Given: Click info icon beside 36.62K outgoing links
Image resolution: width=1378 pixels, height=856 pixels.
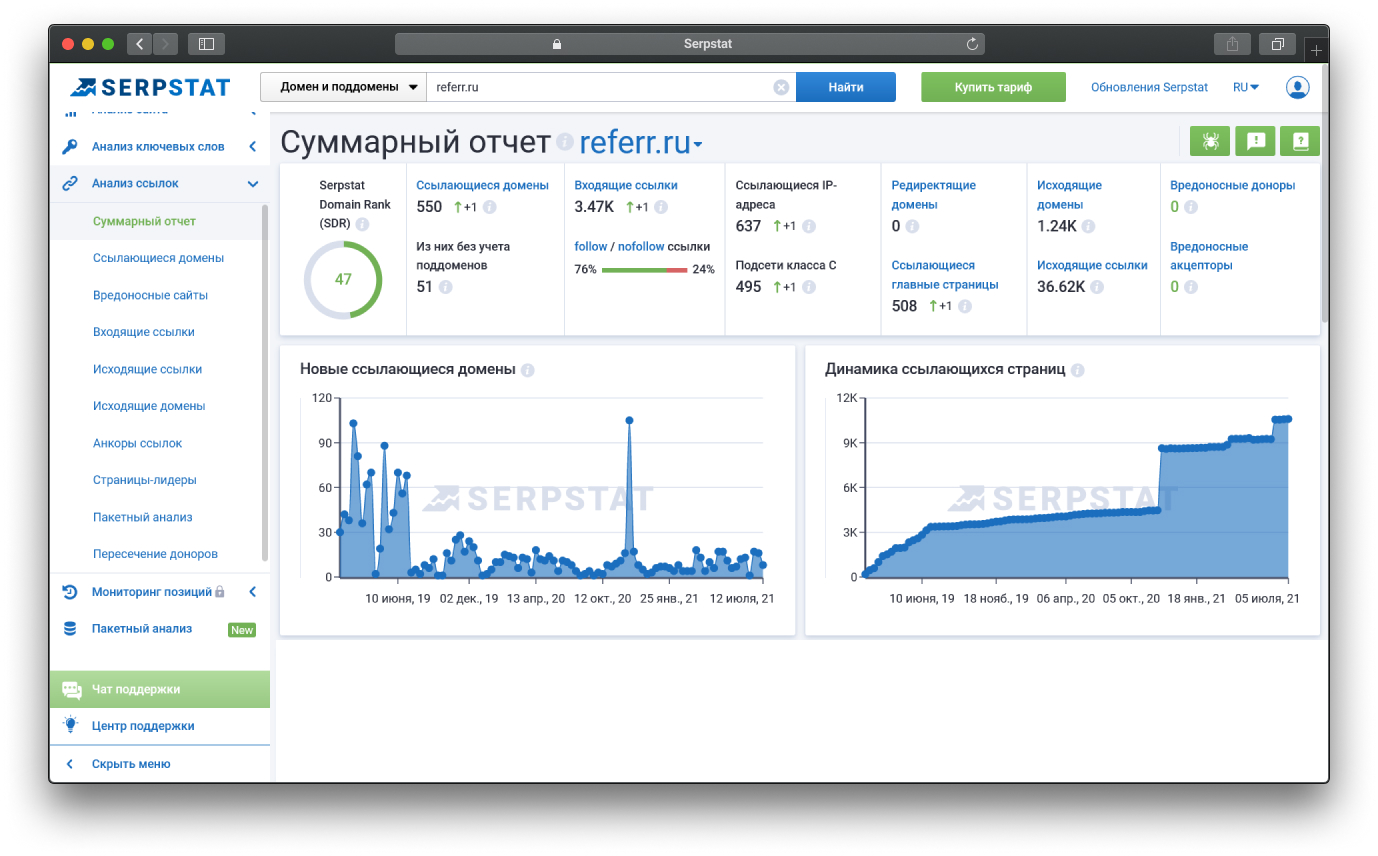Looking at the screenshot, I should [1097, 287].
